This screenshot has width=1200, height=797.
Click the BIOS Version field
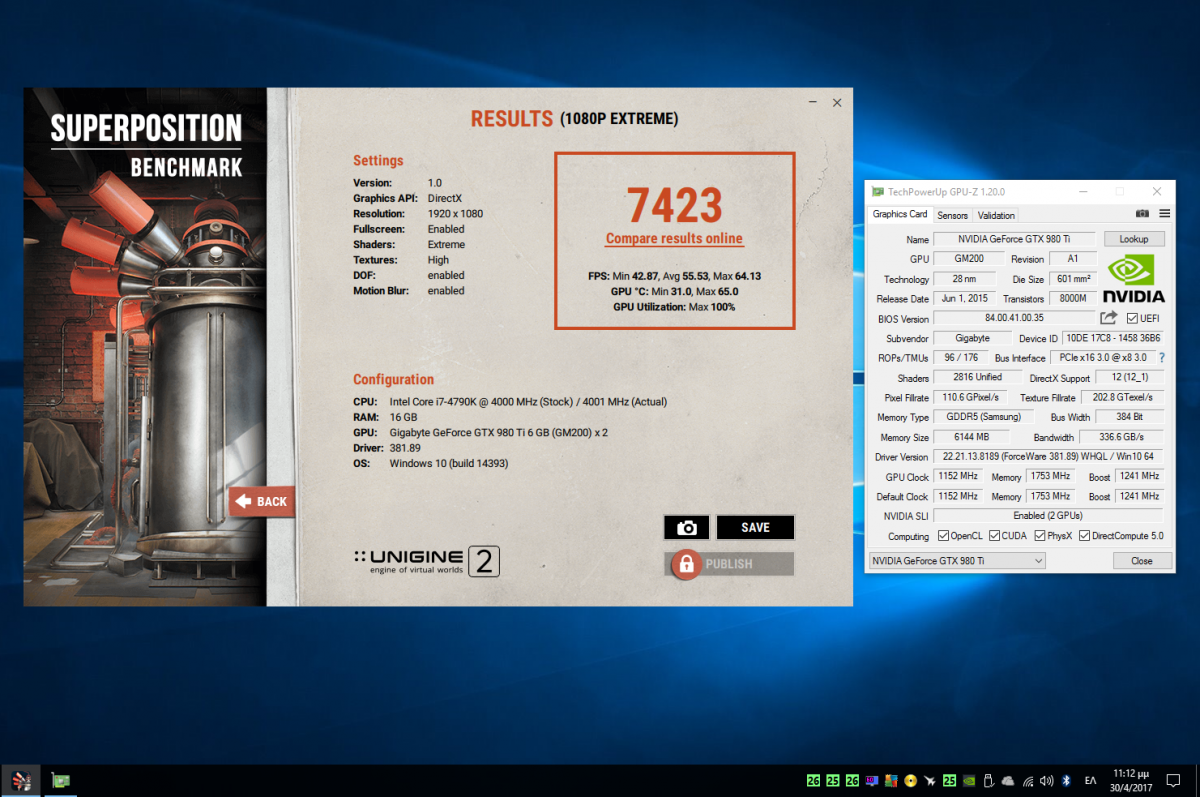1014,318
